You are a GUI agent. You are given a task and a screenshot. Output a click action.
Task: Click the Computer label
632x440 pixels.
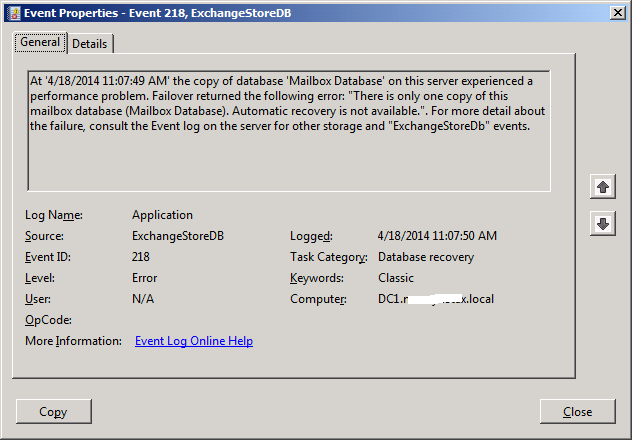(318, 299)
